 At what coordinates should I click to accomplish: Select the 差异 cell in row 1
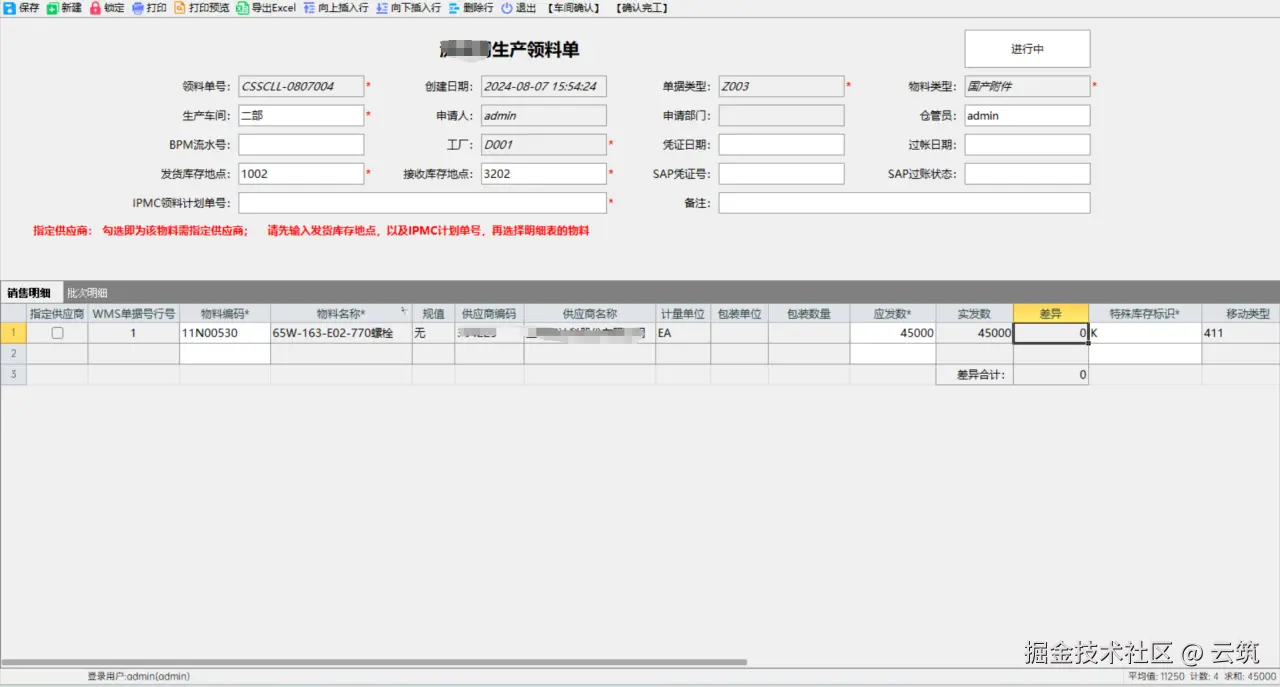click(x=1050, y=333)
